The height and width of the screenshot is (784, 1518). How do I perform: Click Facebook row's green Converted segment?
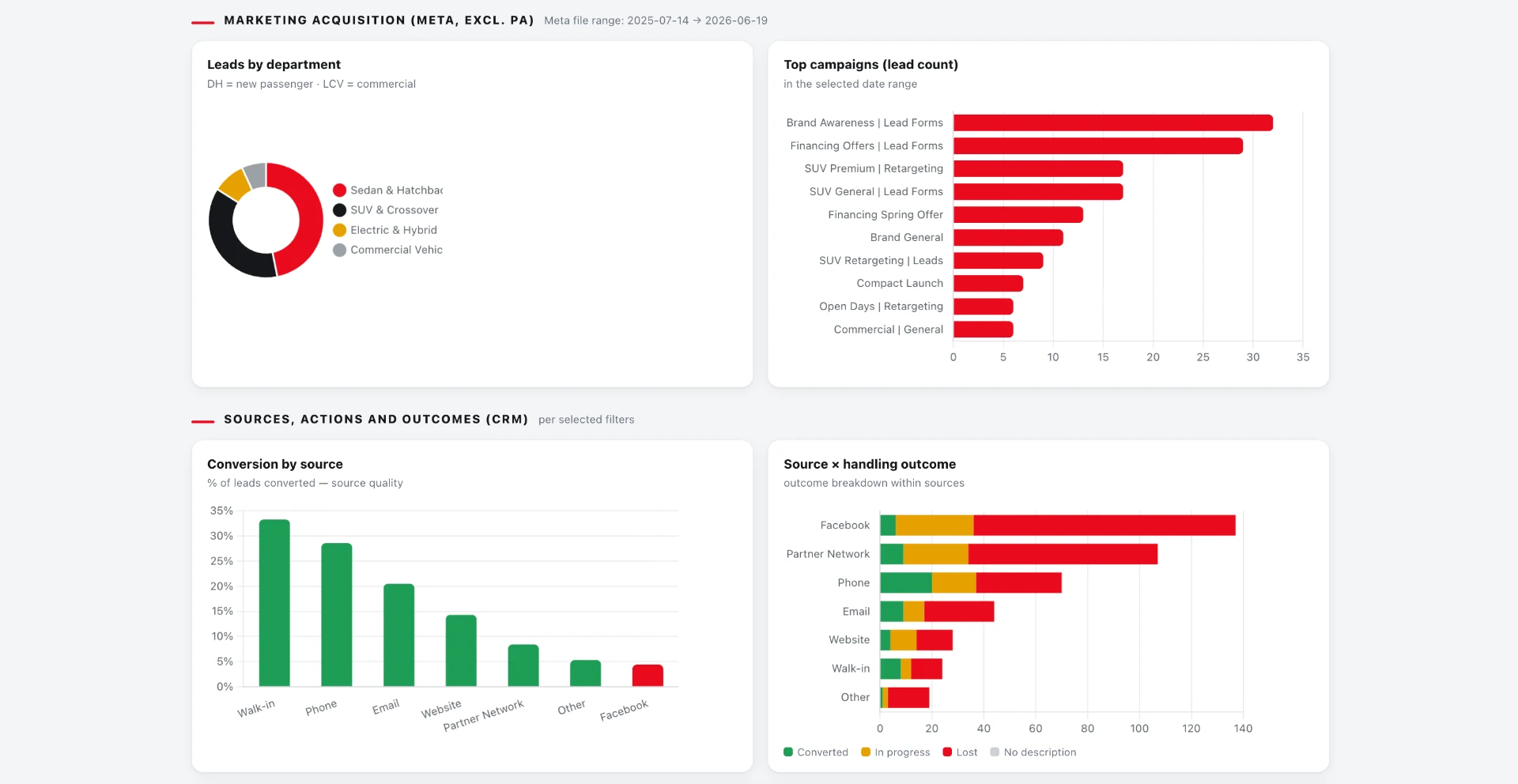point(888,526)
